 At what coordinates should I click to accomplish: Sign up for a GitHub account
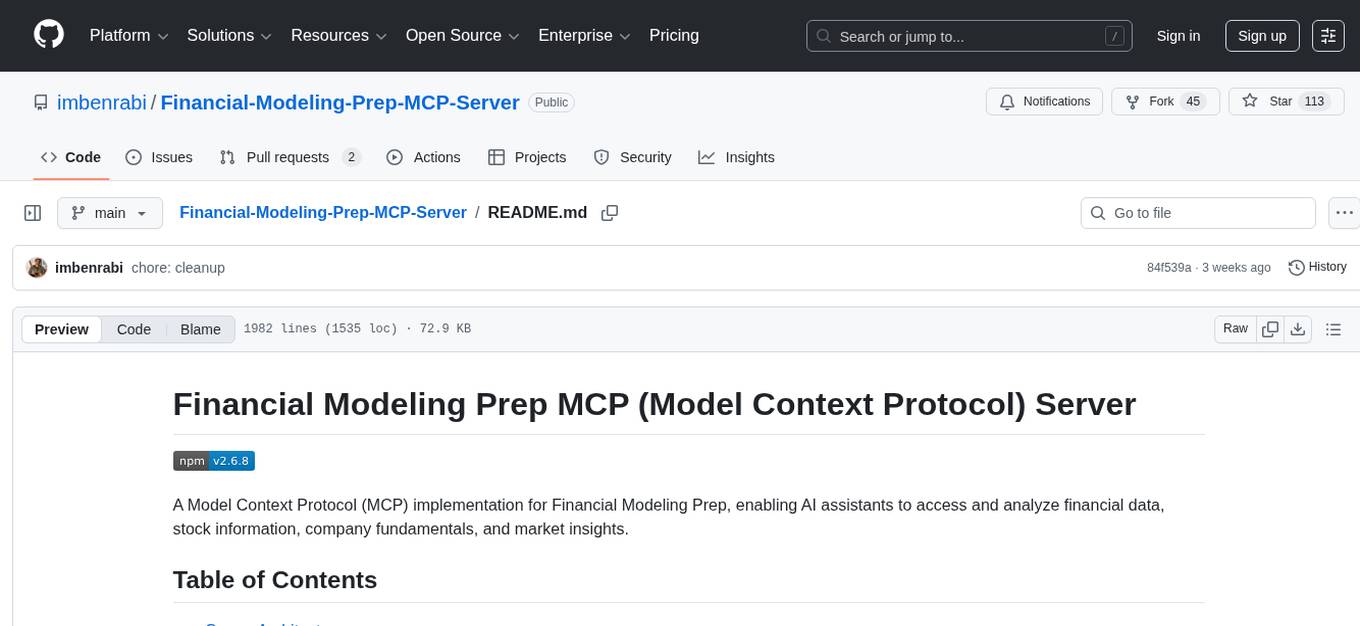pos(1261,36)
